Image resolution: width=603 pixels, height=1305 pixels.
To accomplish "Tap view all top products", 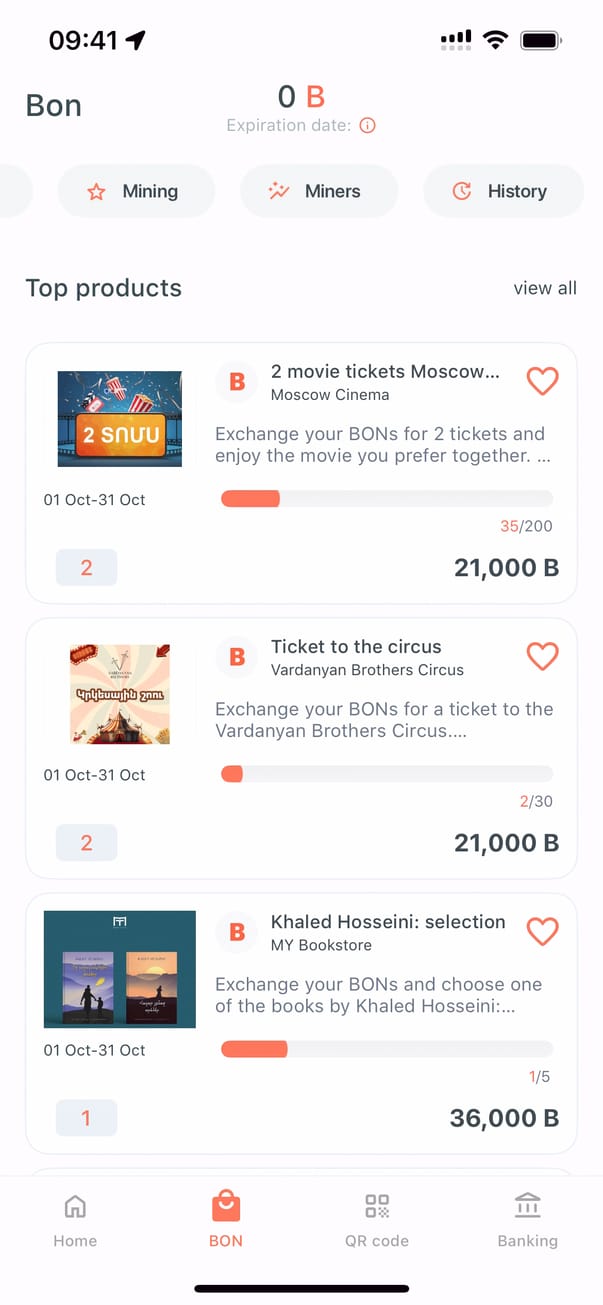I will pyautogui.click(x=545, y=288).
